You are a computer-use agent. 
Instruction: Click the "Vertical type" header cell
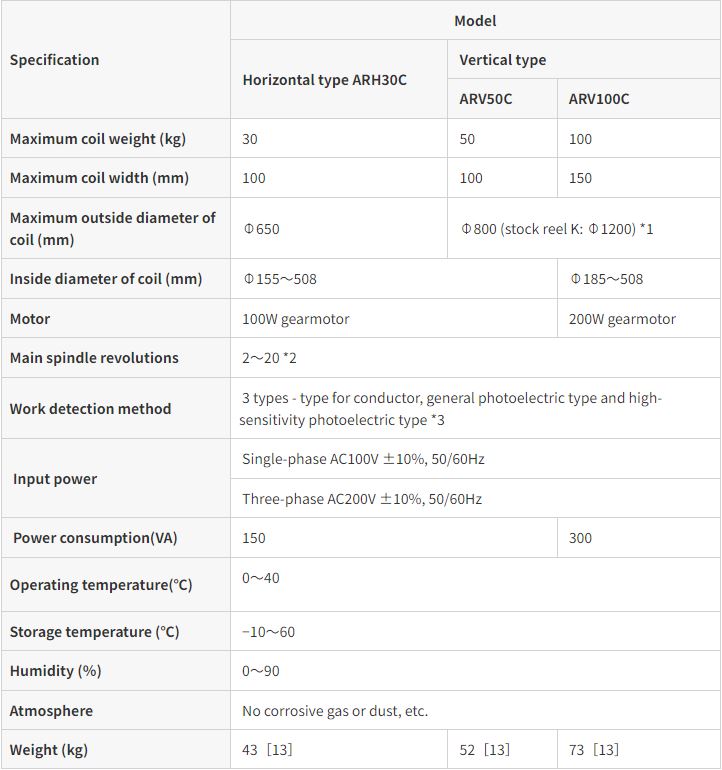pyautogui.click(x=503, y=60)
